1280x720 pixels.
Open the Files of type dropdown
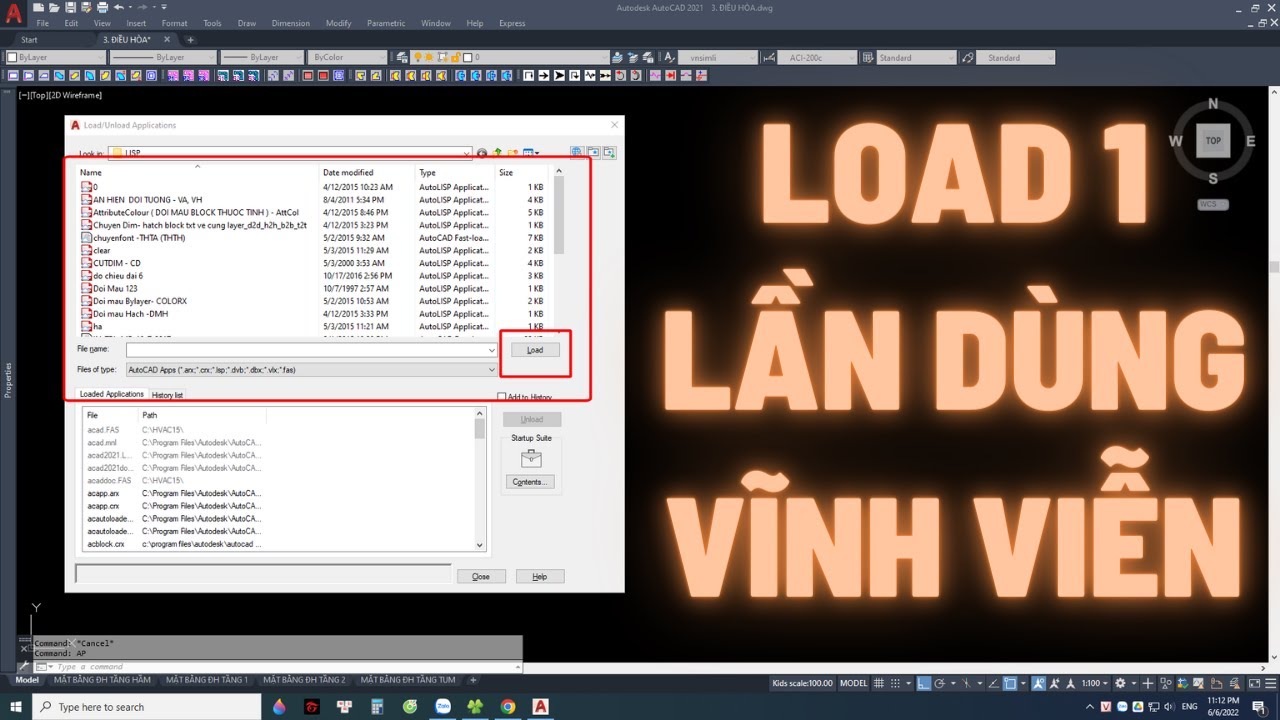[x=491, y=370]
